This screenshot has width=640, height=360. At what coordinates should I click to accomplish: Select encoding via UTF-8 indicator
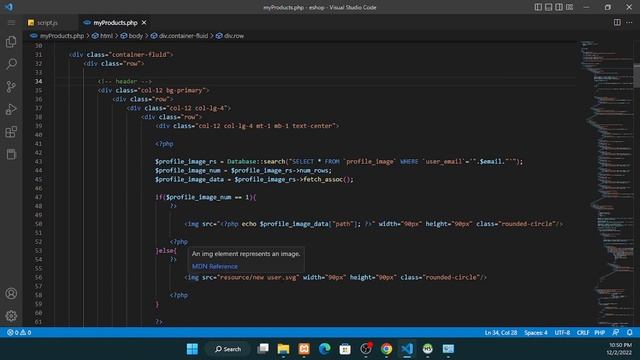point(562,333)
